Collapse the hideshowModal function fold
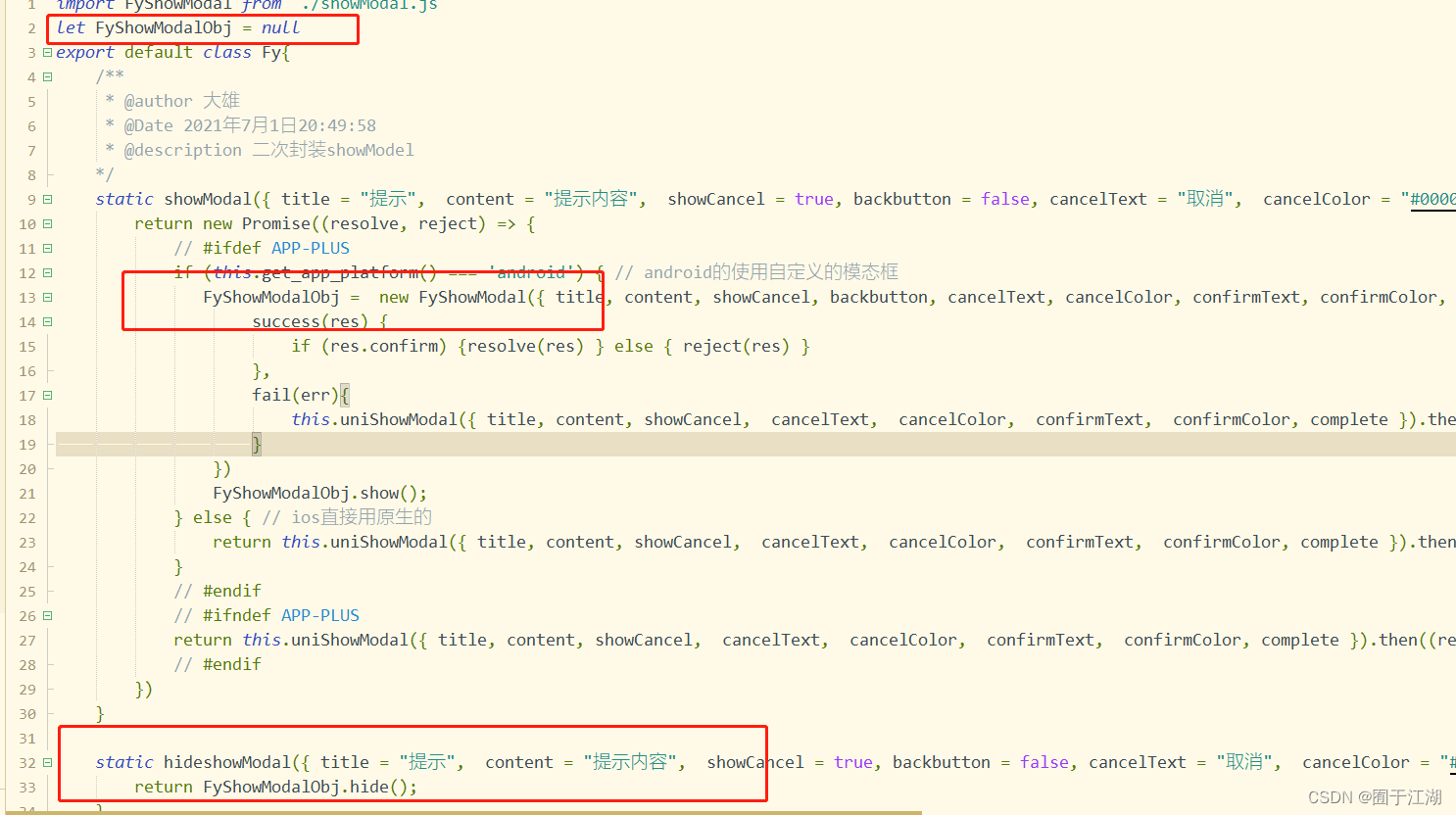Image resolution: width=1456 pixels, height=815 pixels. (x=45, y=762)
